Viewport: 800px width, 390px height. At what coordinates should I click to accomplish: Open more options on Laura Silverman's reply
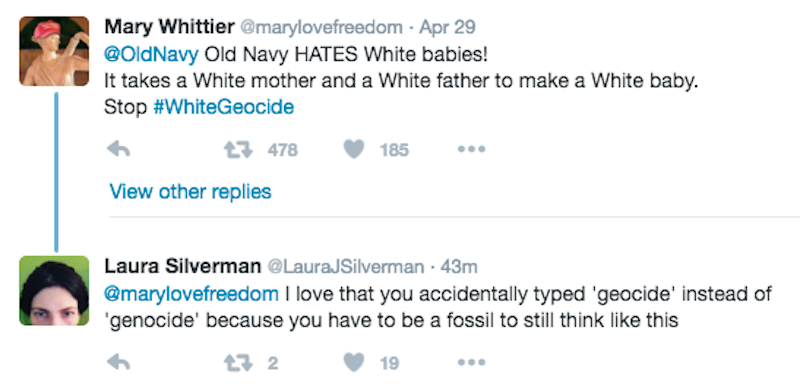pyautogui.click(x=471, y=363)
